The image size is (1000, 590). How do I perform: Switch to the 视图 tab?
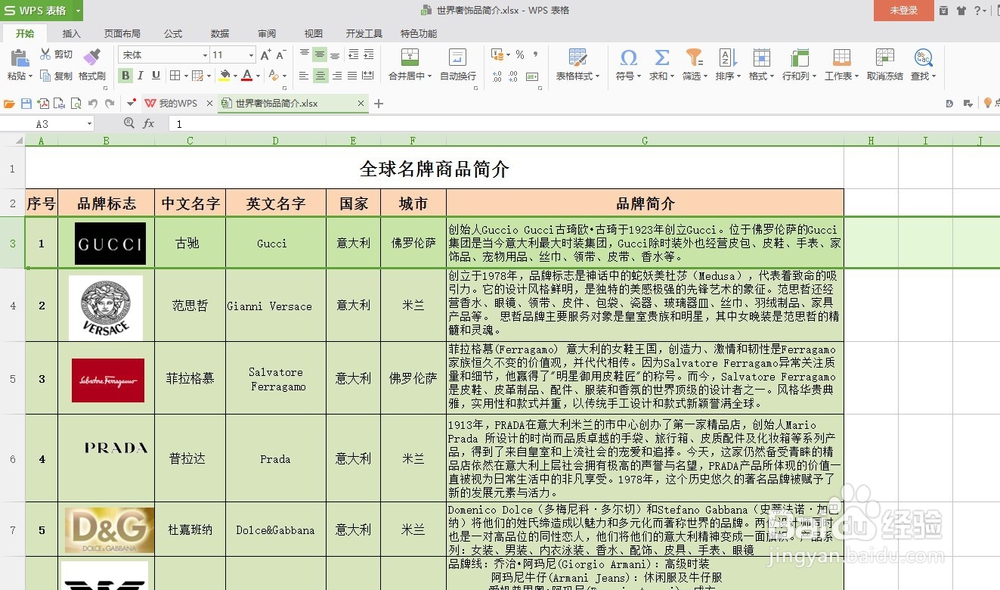313,33
